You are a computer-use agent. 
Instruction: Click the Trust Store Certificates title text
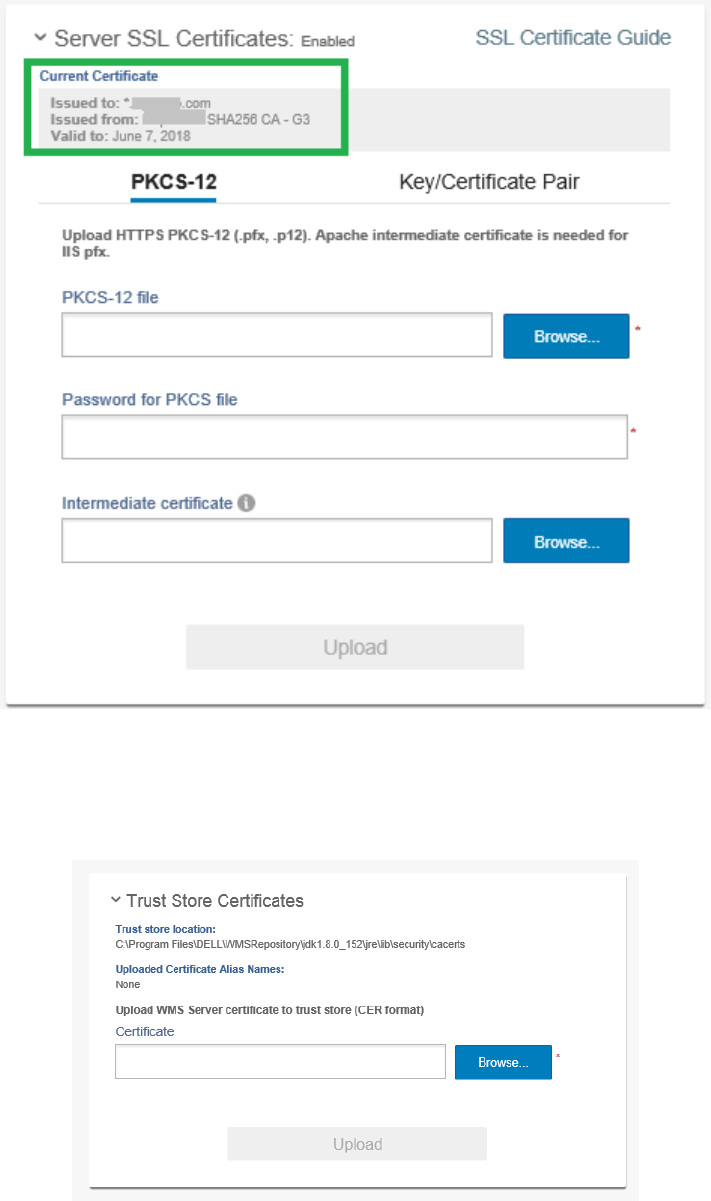(x=215, y=900)
